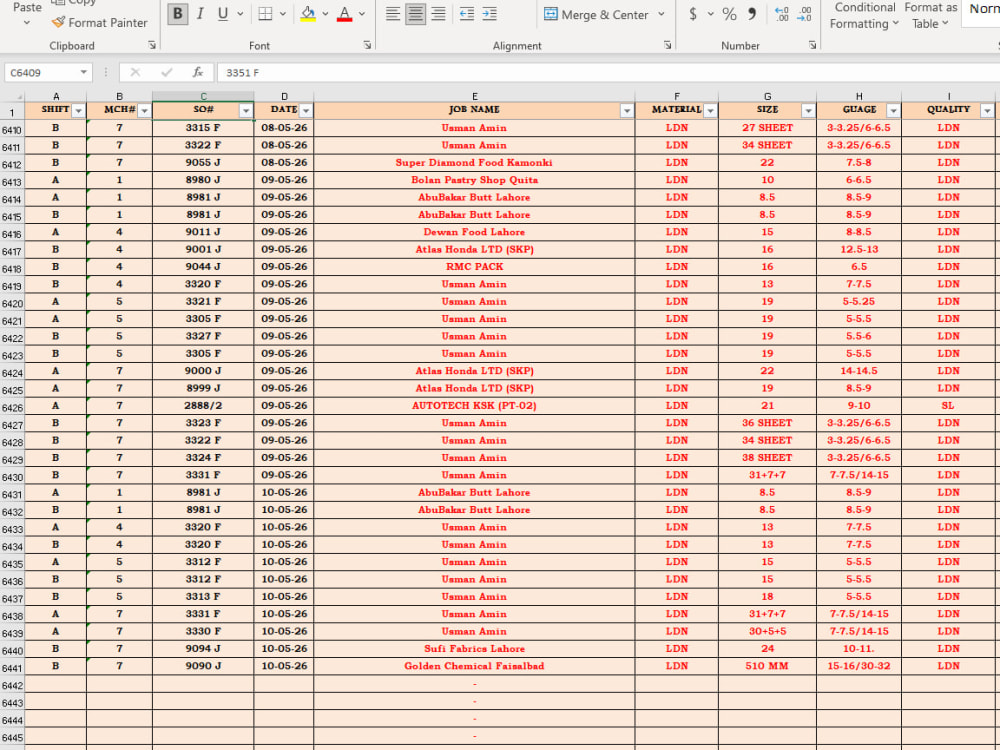Open Clipboard dialog launcher
The width and height of the screenshot is (1000, 750).
pos(152,45)
